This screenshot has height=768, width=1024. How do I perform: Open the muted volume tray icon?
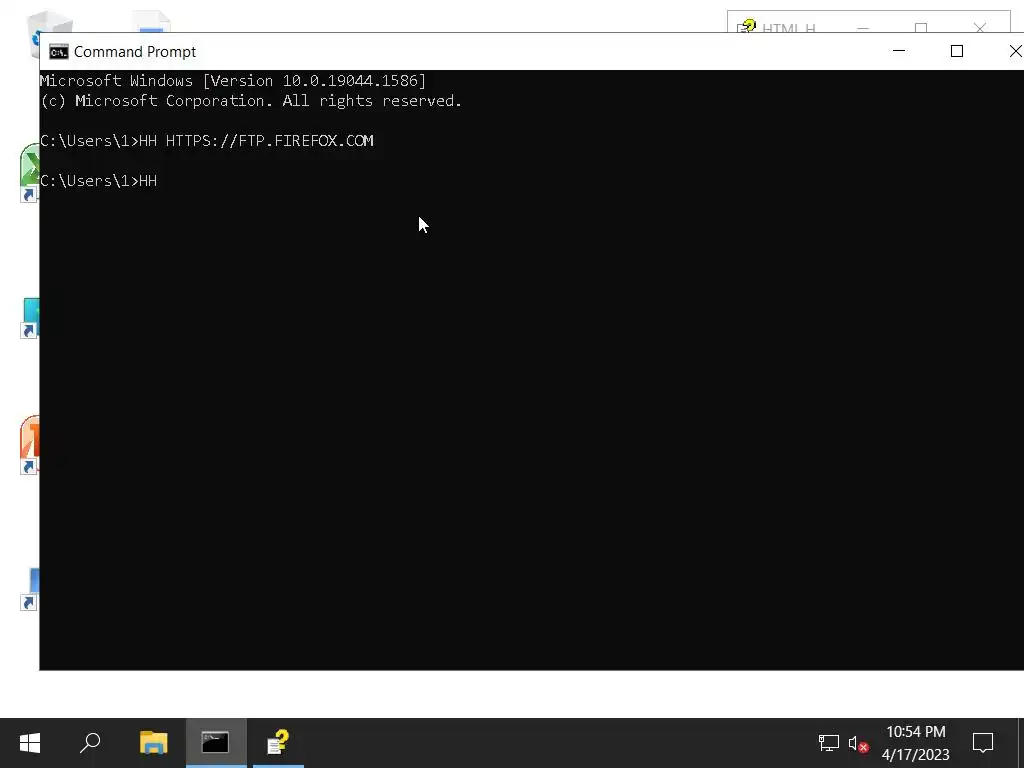coord(858,743)
